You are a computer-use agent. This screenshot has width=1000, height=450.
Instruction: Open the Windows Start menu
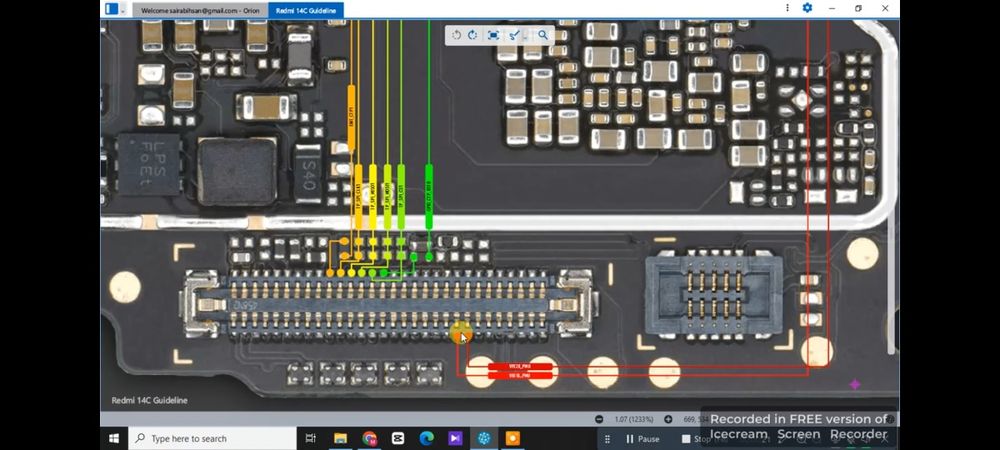coord(114,439)
